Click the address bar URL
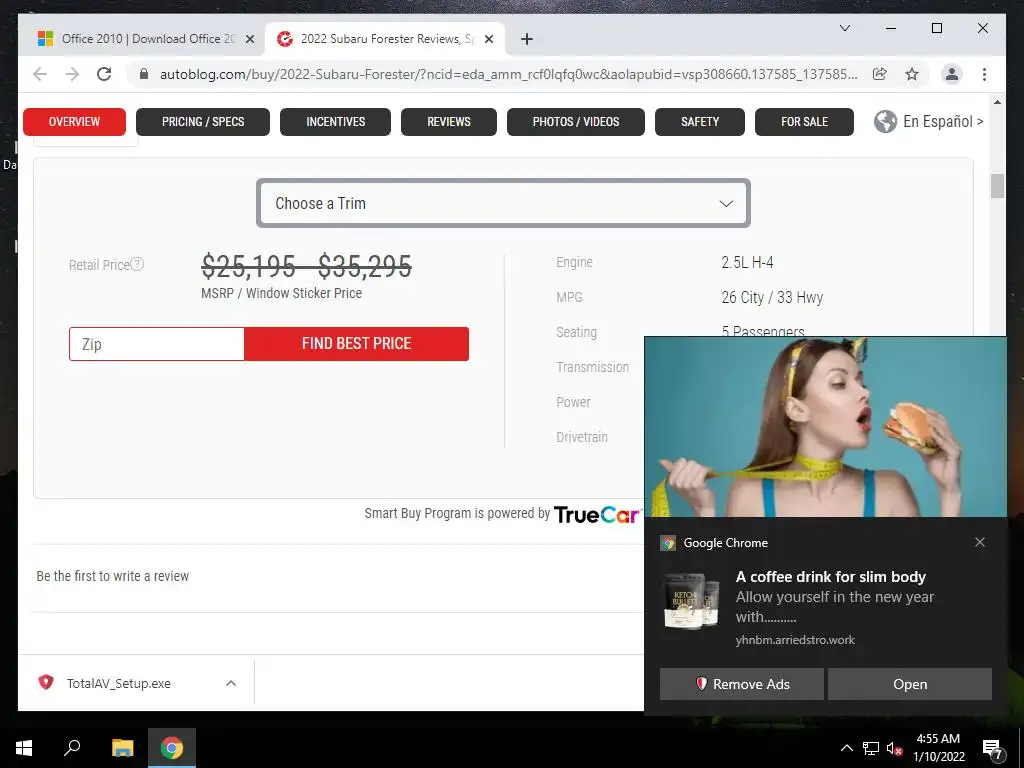 509,74
